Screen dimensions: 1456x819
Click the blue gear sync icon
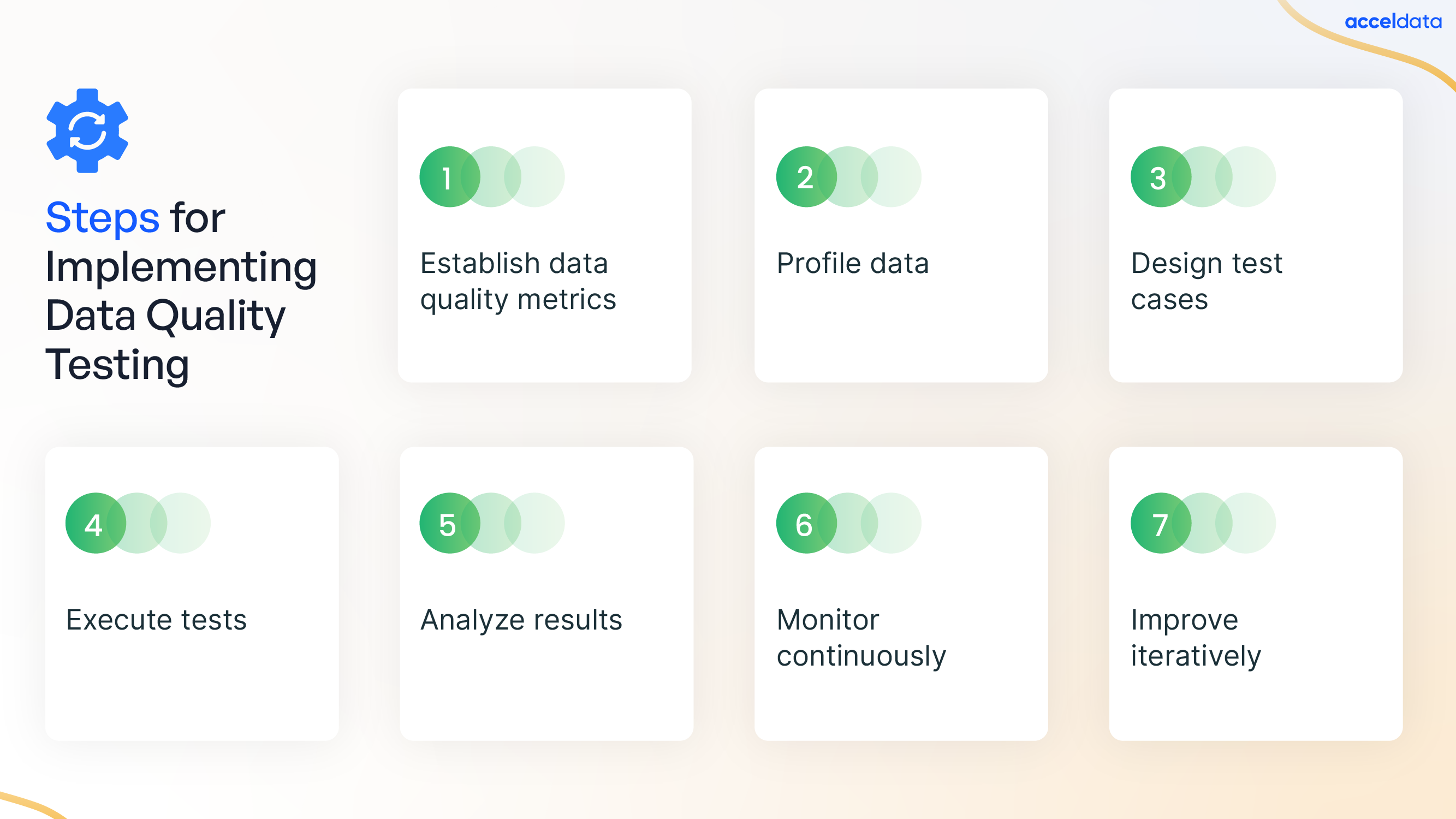point(87,130)
